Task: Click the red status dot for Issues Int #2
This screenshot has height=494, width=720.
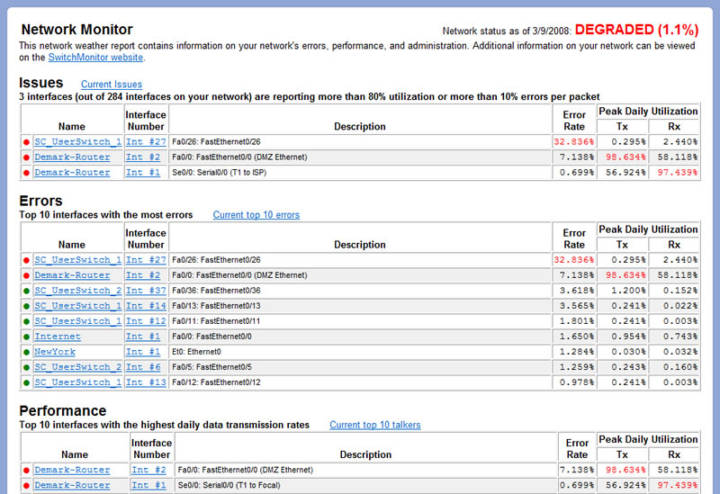Action: point(26,157)
